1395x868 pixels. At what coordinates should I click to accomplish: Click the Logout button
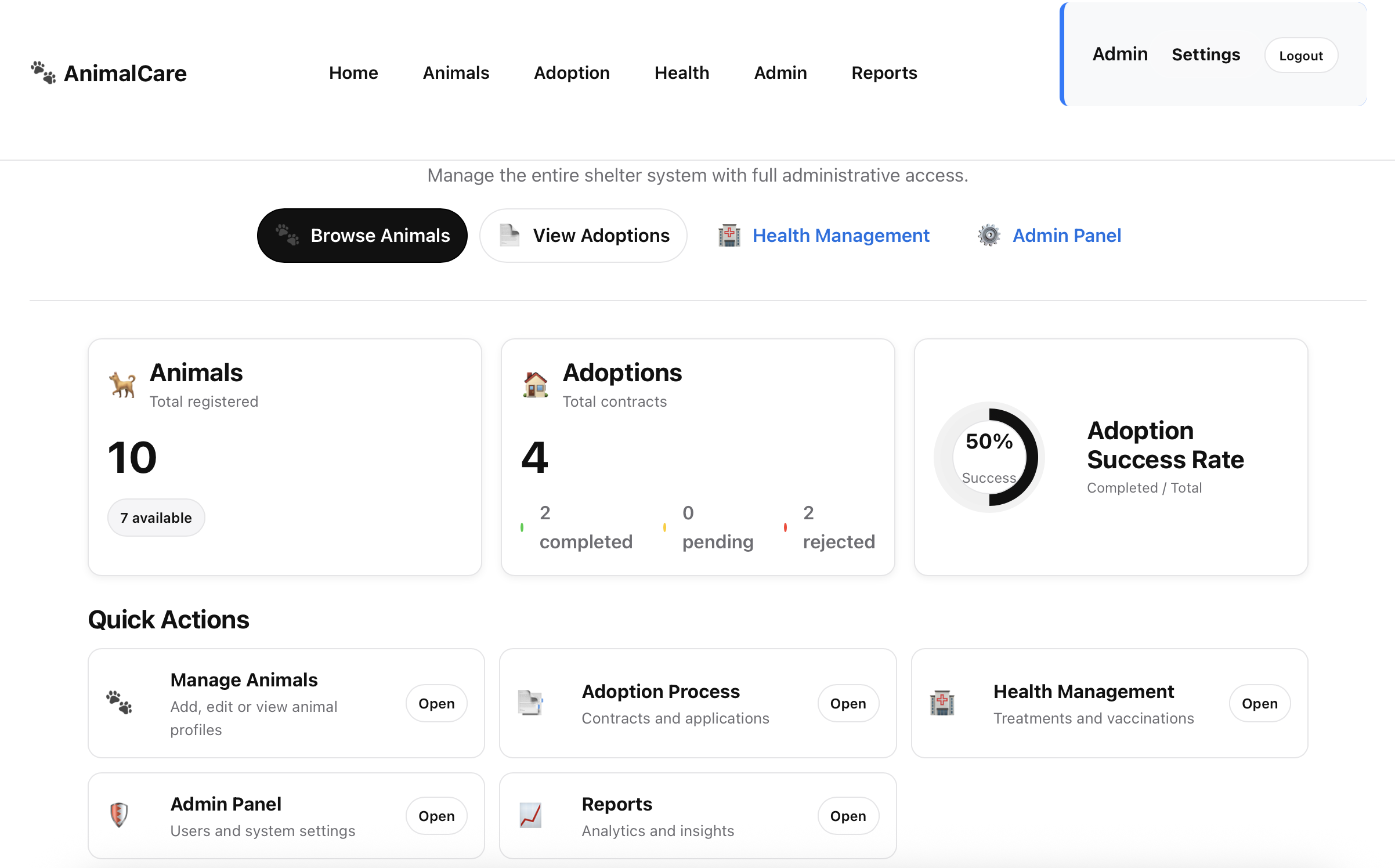pyautogui.click(x=1300, y=55)
